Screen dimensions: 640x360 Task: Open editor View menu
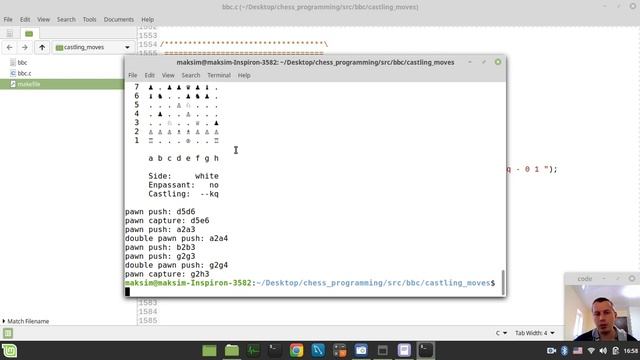point(43,20)
